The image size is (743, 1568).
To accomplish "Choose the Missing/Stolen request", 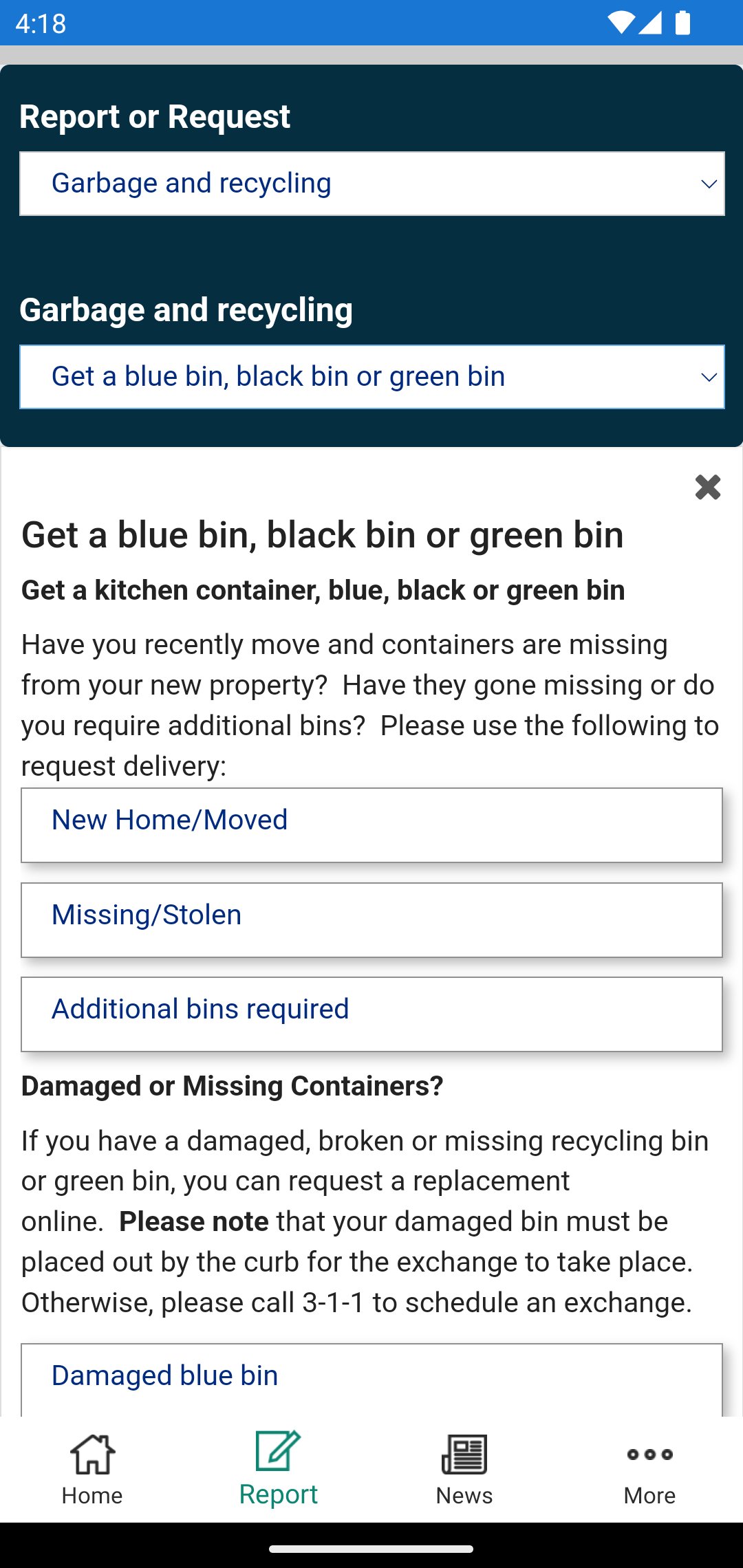I will [x=371, y=919].
